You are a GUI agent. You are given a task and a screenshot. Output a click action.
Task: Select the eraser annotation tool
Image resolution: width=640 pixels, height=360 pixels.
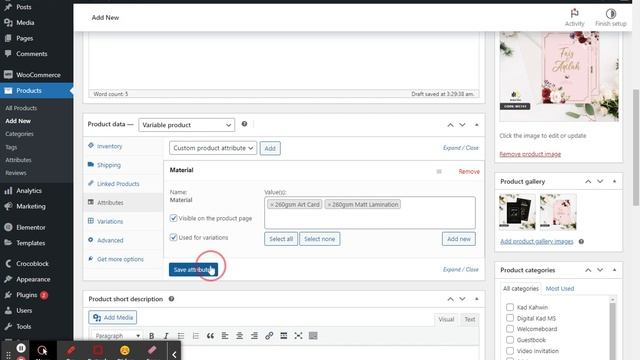(x=152, y=351)
